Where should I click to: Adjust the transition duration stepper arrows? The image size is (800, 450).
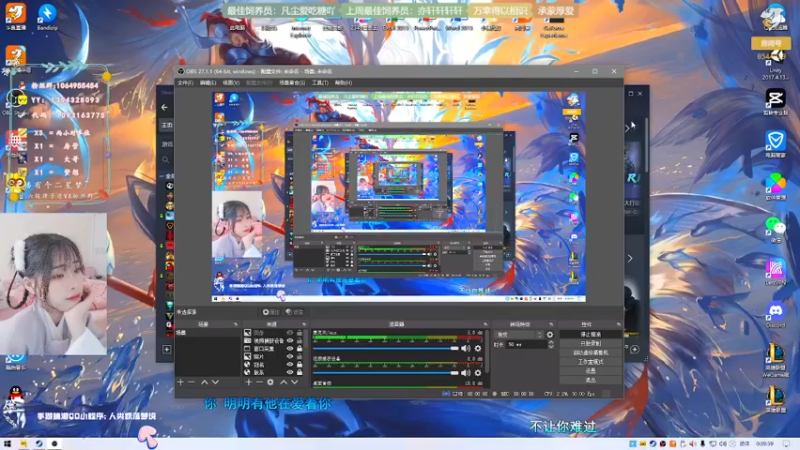(551, 345)
